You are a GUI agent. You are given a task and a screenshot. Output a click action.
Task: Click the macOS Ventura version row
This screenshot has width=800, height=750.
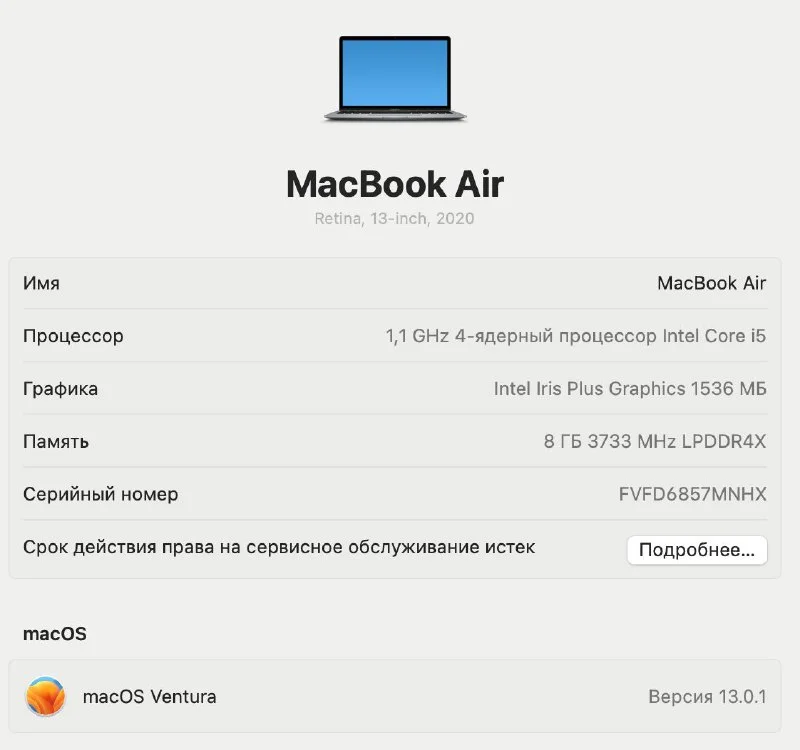pyautogui.click(x=395, y=696)
